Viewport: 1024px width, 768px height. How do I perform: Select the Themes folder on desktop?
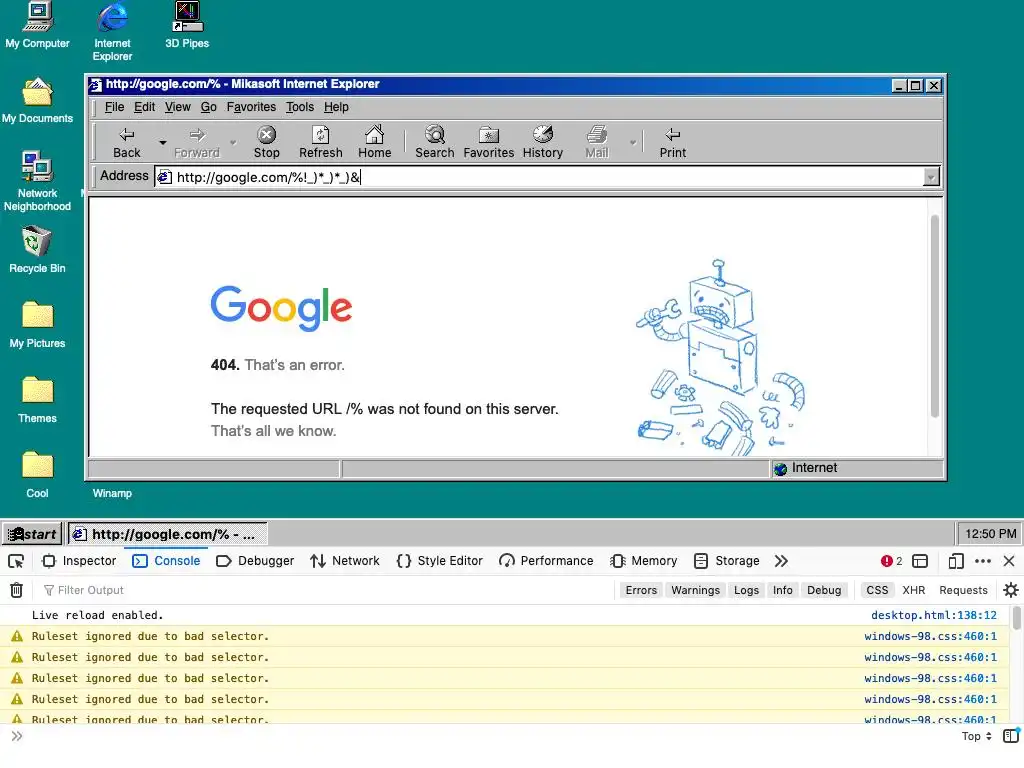coord(37,400)
